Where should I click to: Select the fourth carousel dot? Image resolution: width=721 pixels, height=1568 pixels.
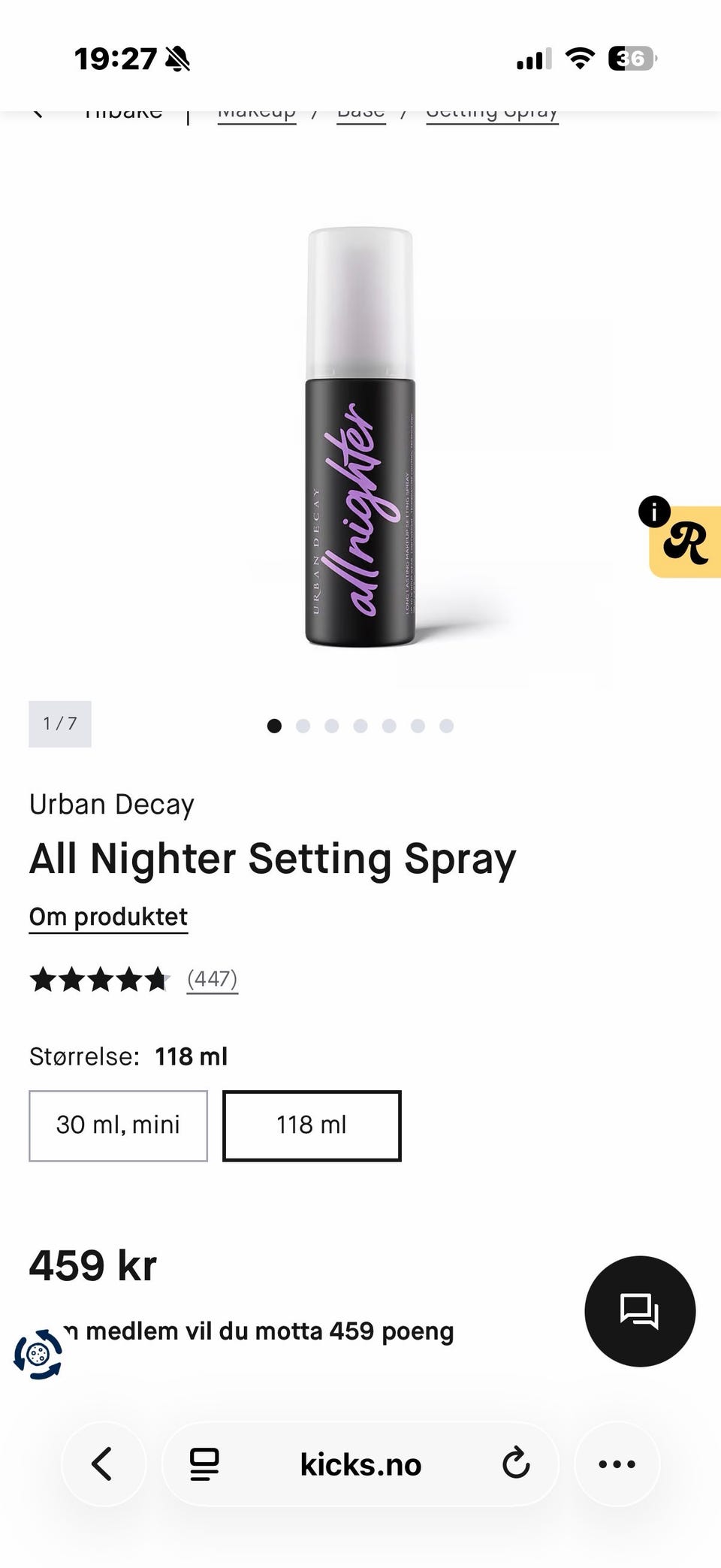(360, 726)
